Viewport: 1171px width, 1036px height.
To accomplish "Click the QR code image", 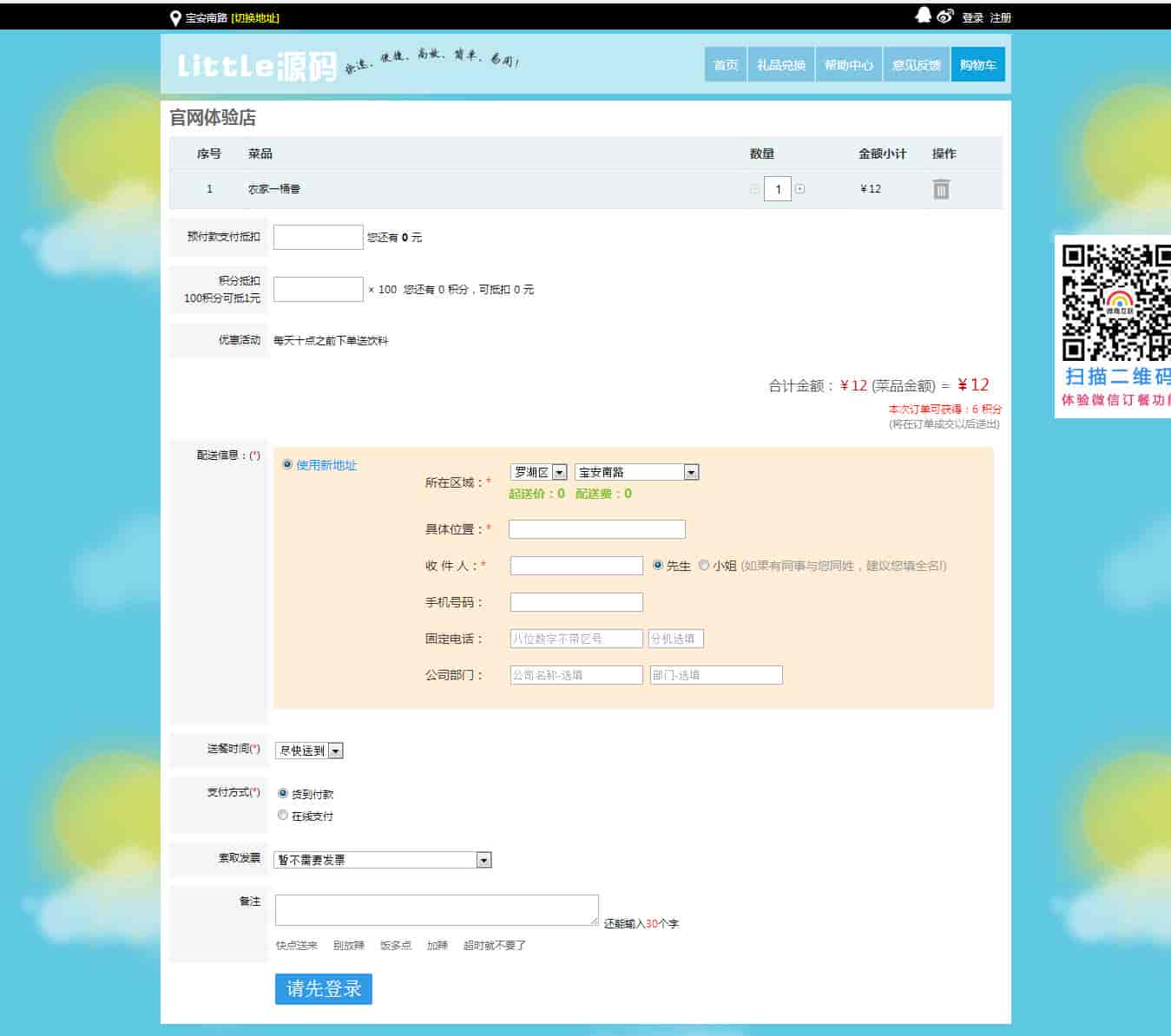I will [x=1115, y=303].
